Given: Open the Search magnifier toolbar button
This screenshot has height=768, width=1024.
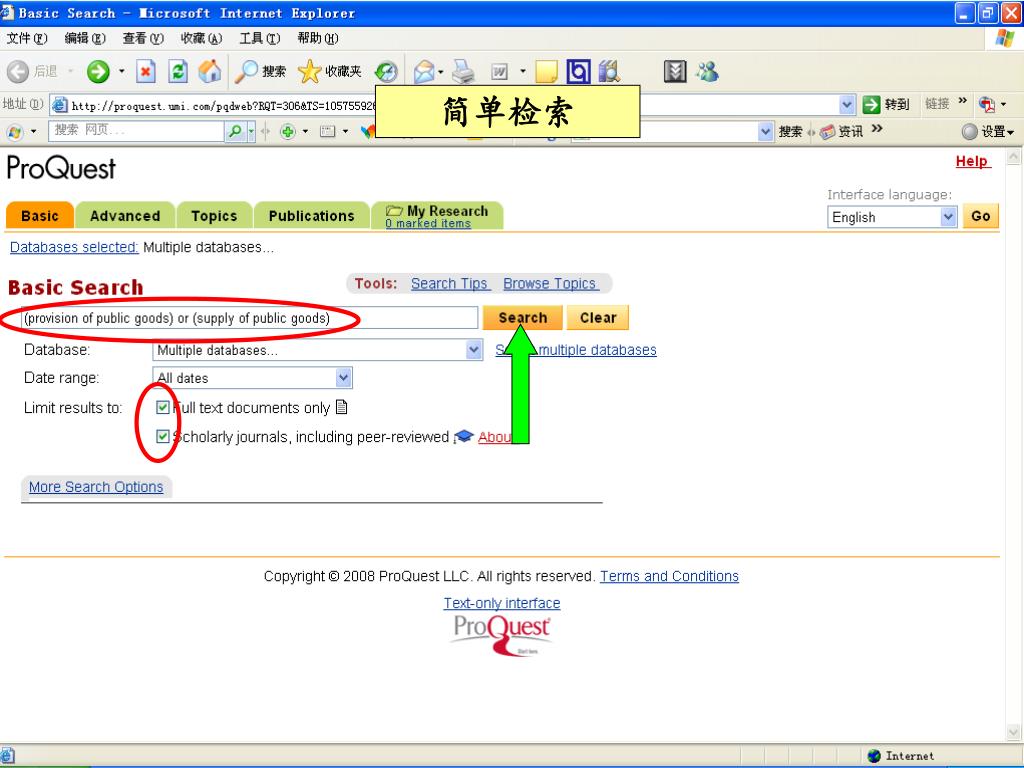Looking at the screenshot, I should (261, 71).
